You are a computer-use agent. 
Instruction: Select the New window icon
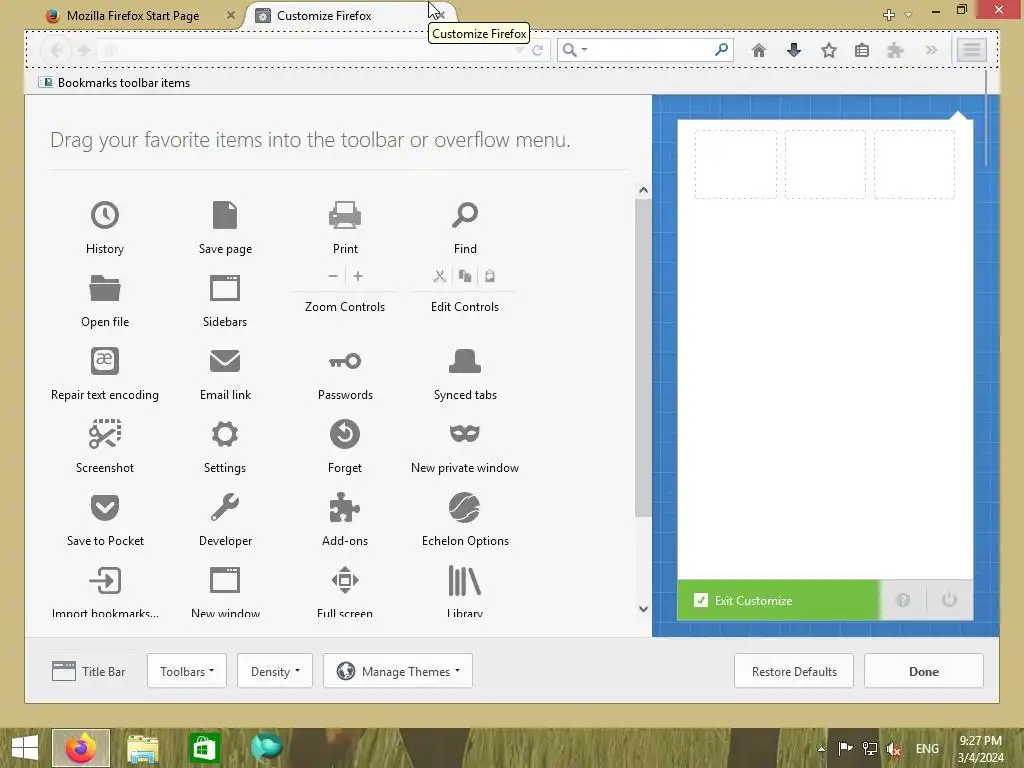(225, 580)
